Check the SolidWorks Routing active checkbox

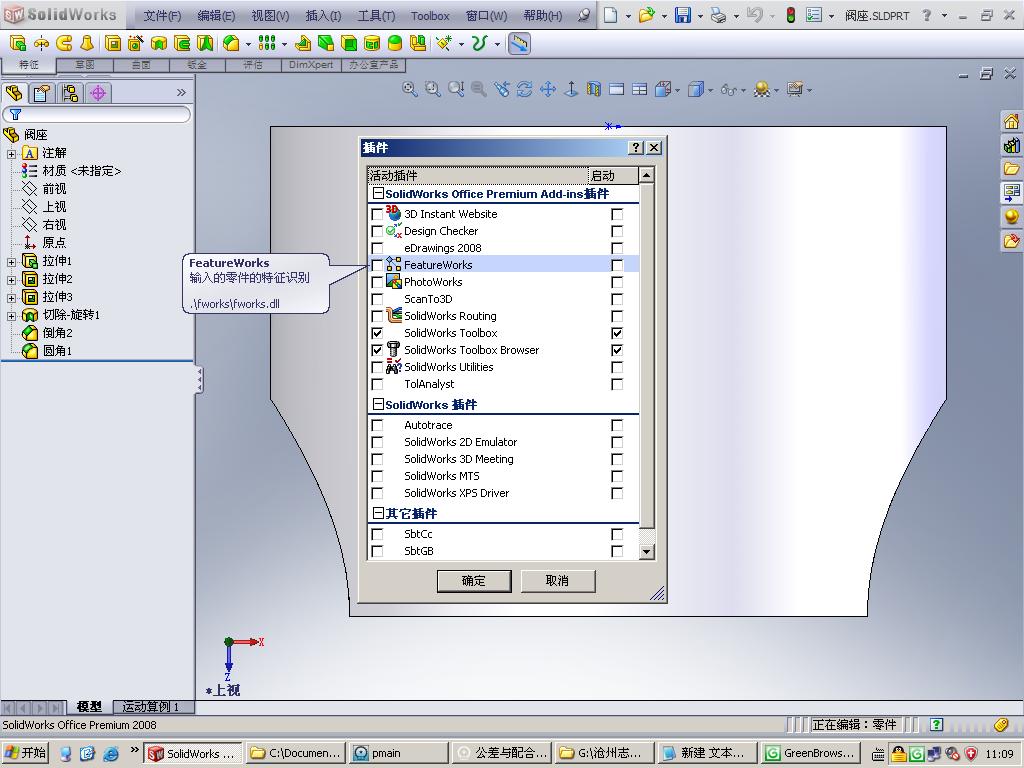coord(377,316)
